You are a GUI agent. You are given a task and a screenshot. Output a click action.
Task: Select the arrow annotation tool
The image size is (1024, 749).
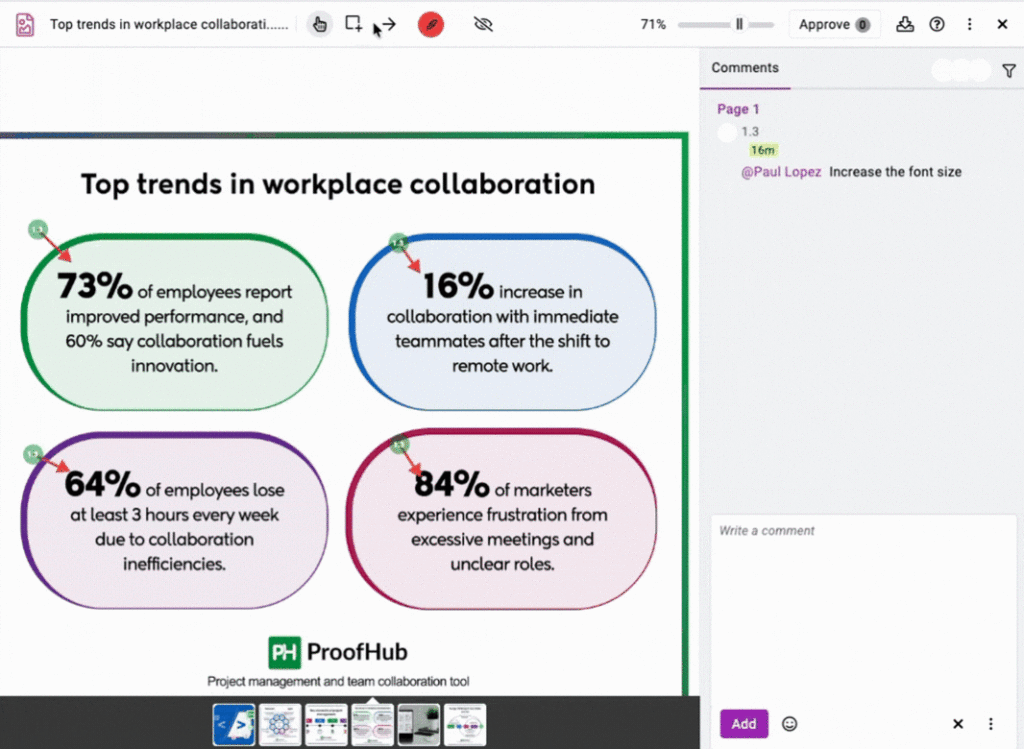pos(388,24)
